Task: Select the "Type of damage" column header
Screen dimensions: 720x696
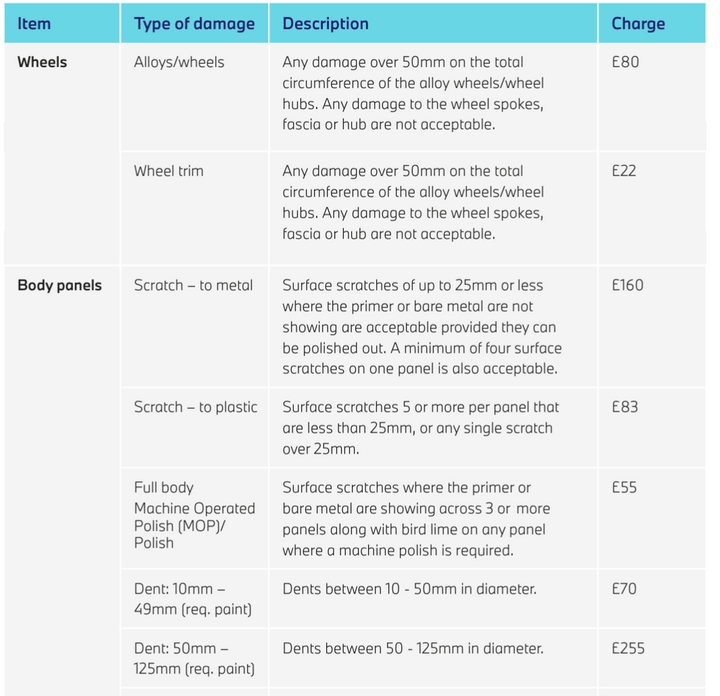Action: coord(194,23)
